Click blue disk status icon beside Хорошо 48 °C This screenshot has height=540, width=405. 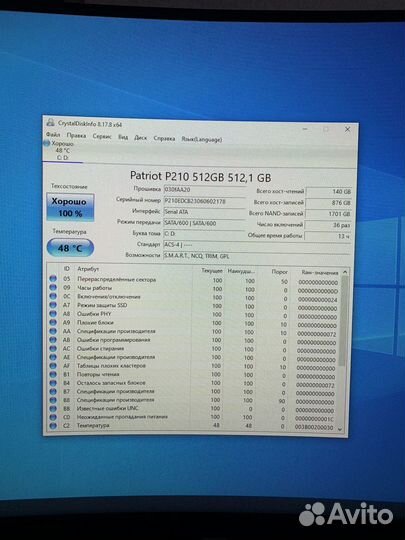click(x=47, y=143)
